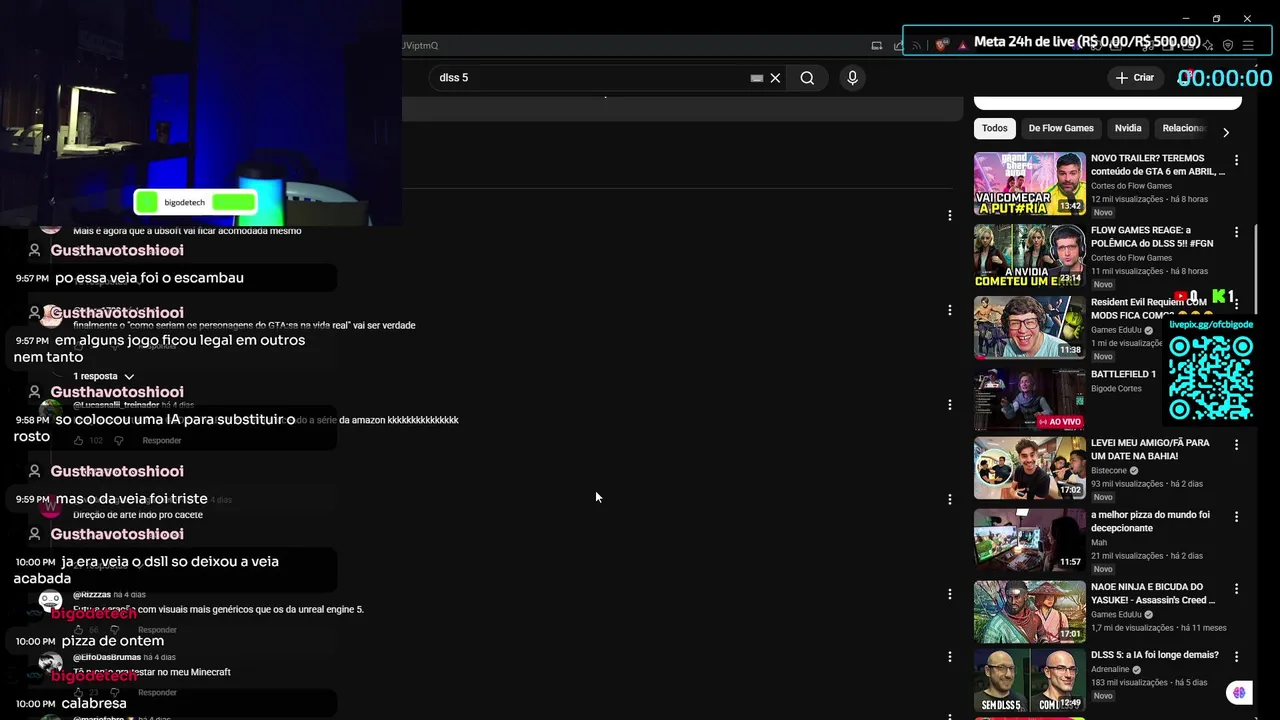1280x720 pixels.
Task: Open options for FLOW GAMES REAGE video
Action: click(1236, 232)
